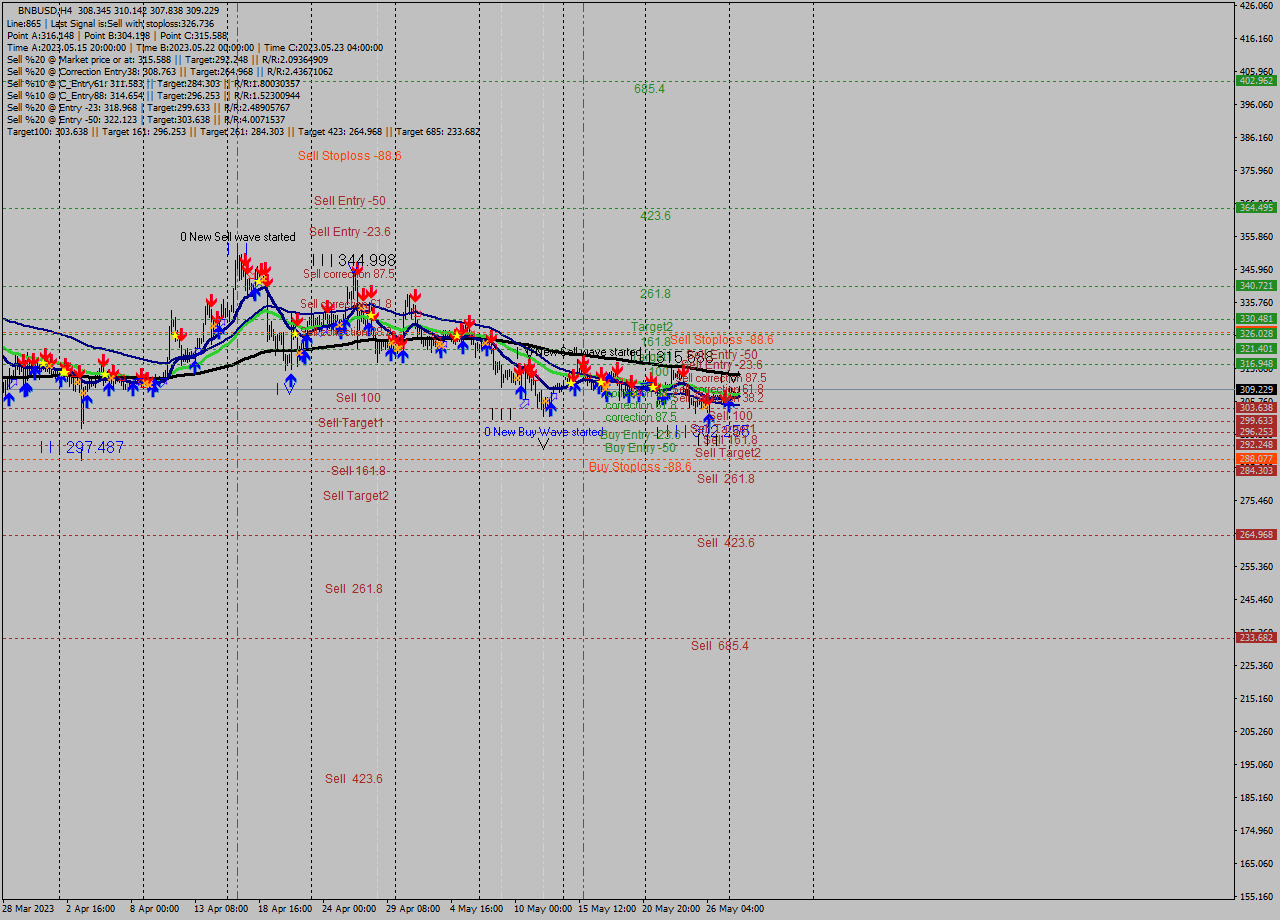The width and height of the screenshot is (1280, 920).
Task: Expand the '0 New Sell wave started' annotation
Action: coord(238,237)
